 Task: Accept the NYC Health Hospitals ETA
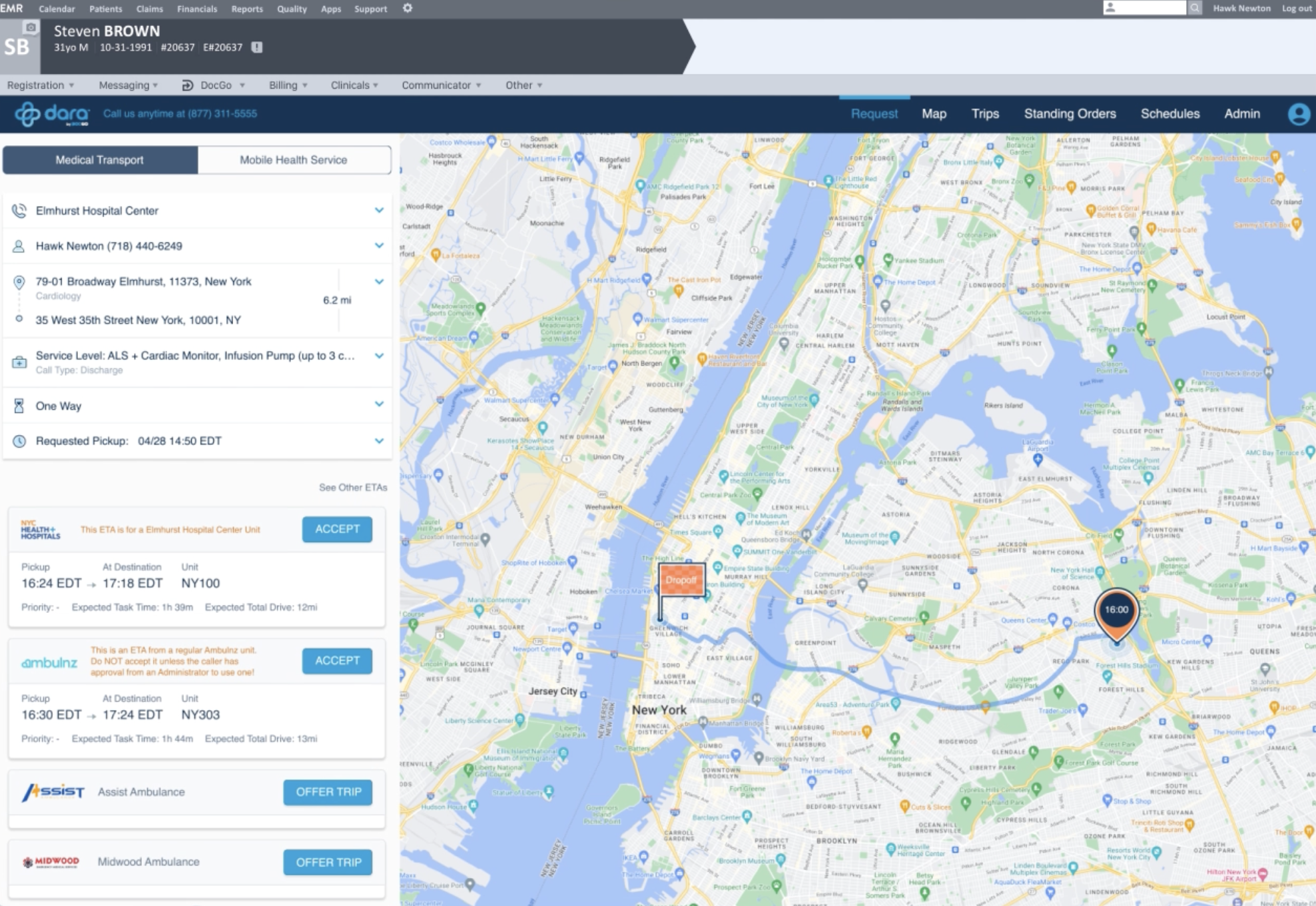337,529
